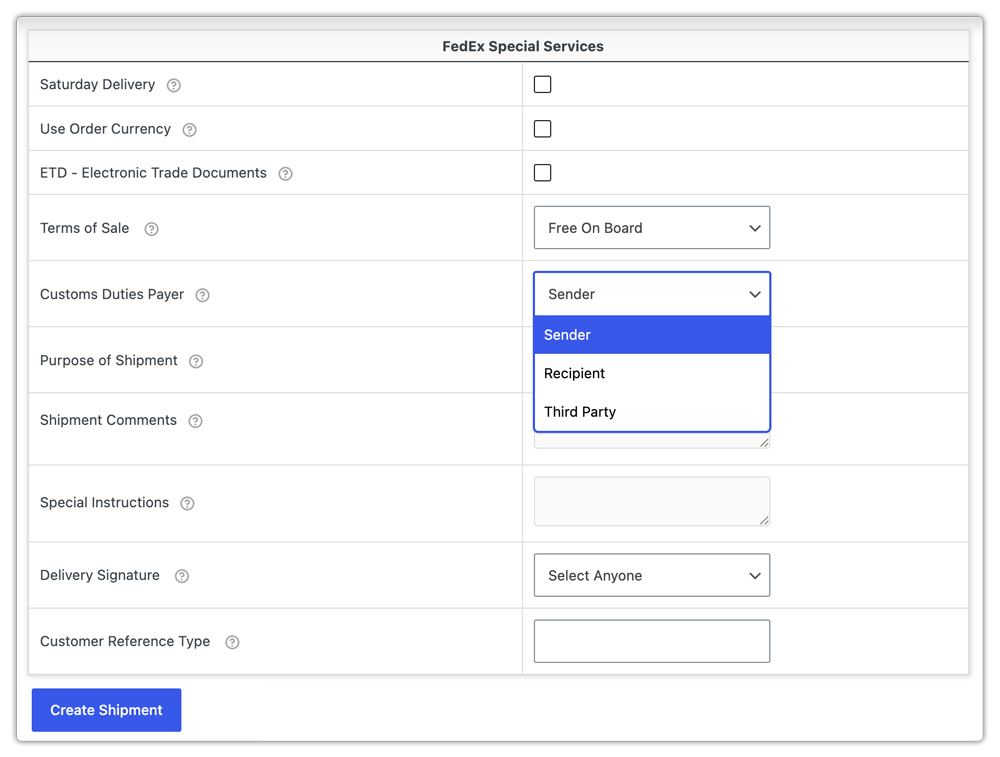Click the Special Instructions help icon
The width and height of the screenshot is (1000, 757).
187,504
